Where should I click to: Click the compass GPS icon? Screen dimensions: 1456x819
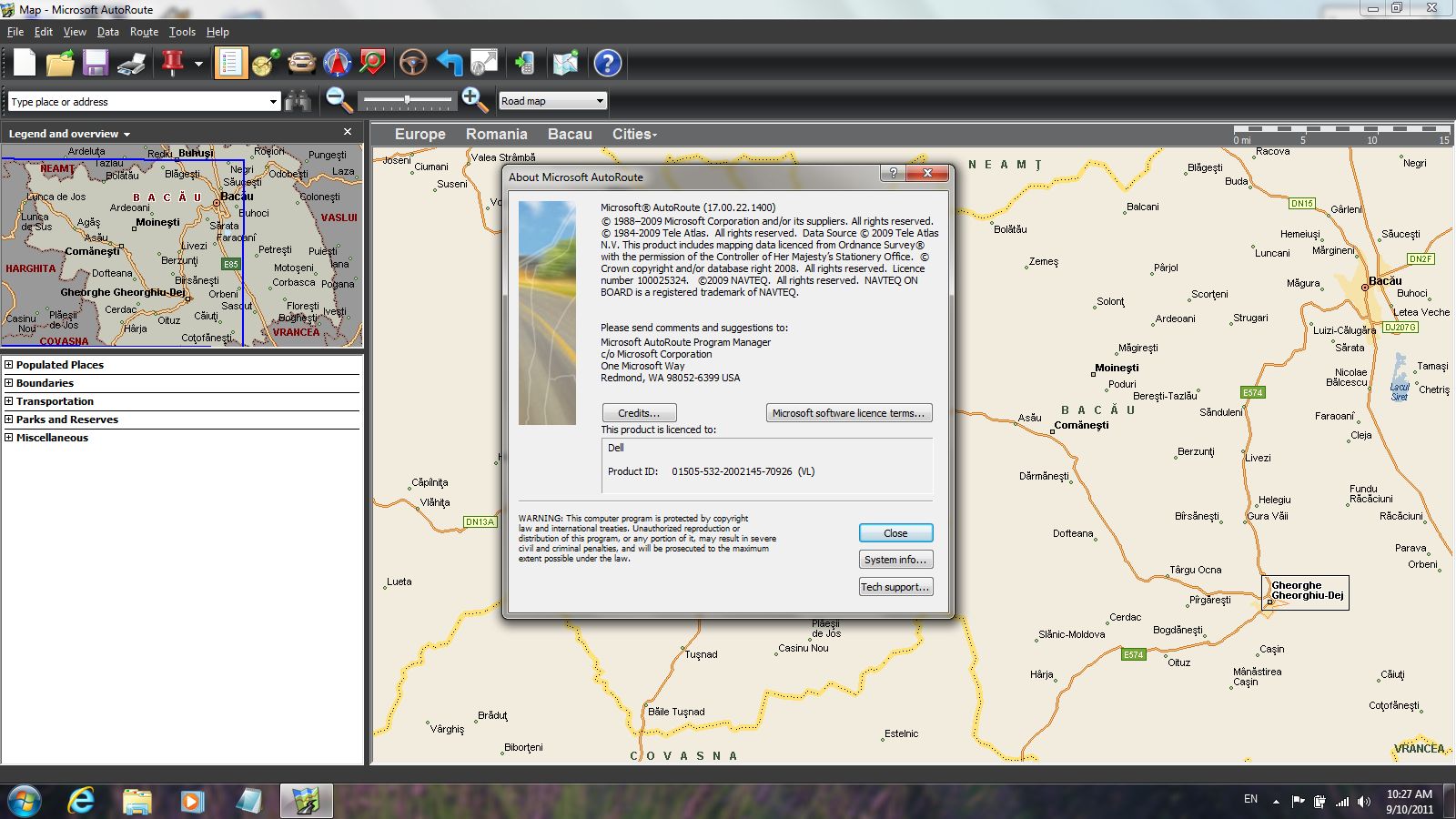(x=338, y=63)
